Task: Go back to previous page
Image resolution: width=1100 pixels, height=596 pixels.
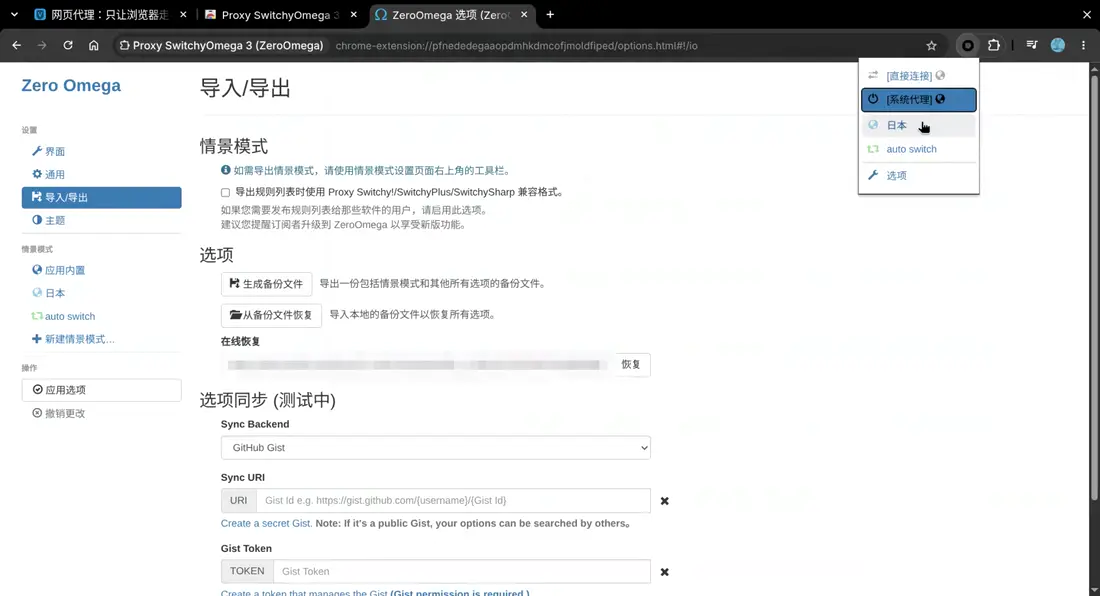Action: pos(17,46)
